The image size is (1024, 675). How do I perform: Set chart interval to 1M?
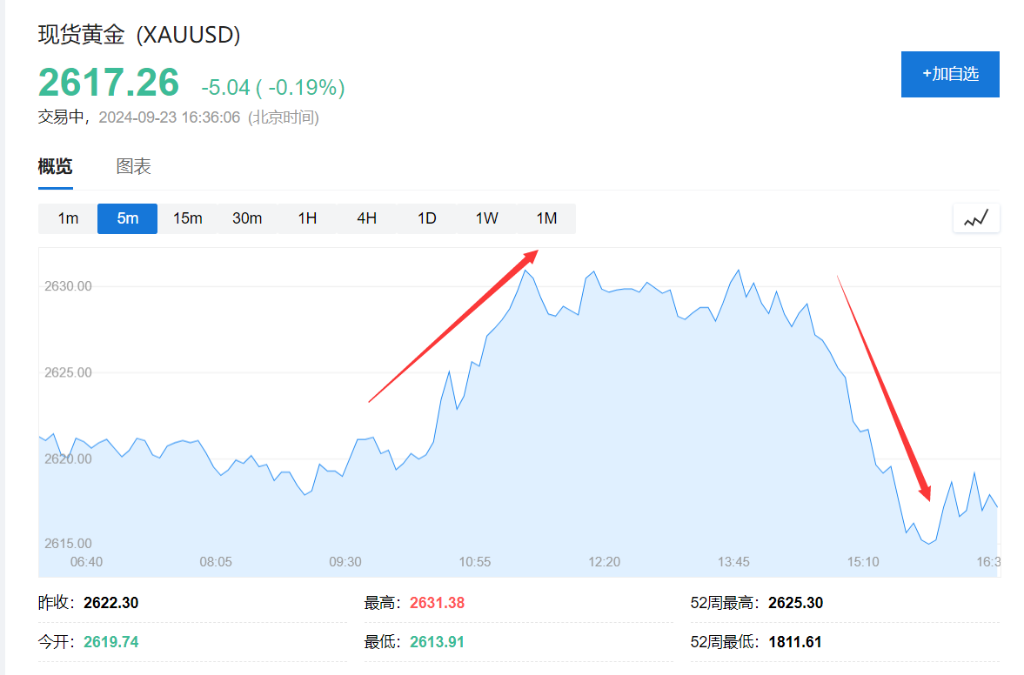tap(546, 218)
